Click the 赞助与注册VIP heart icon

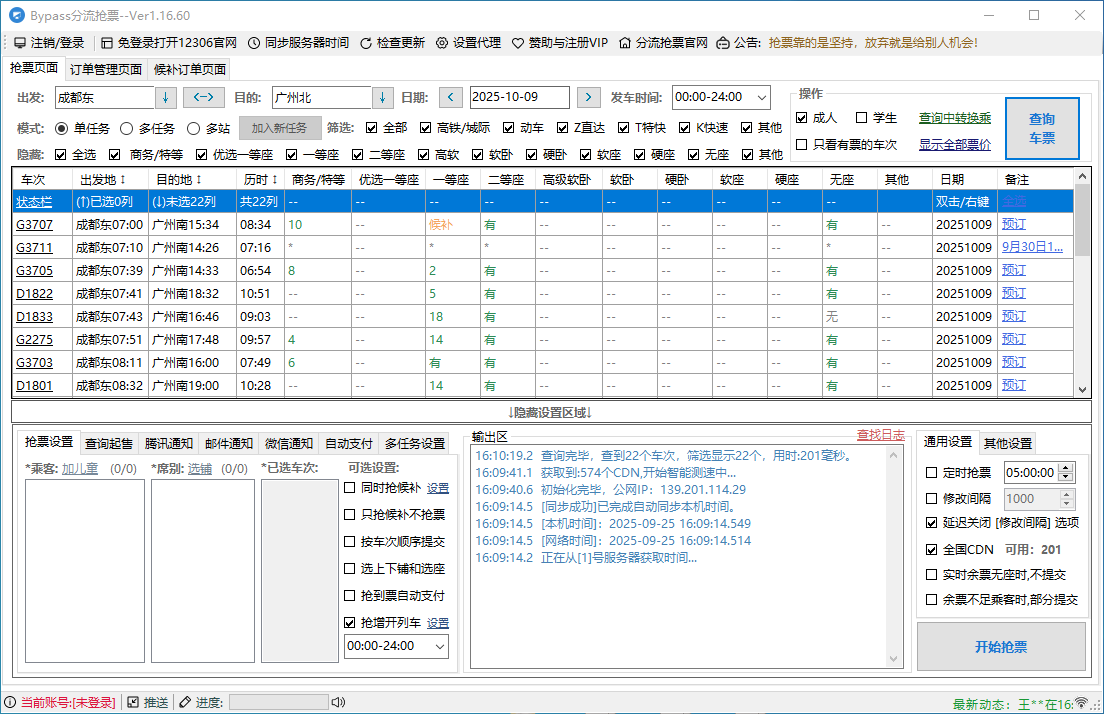coord(516,43)
